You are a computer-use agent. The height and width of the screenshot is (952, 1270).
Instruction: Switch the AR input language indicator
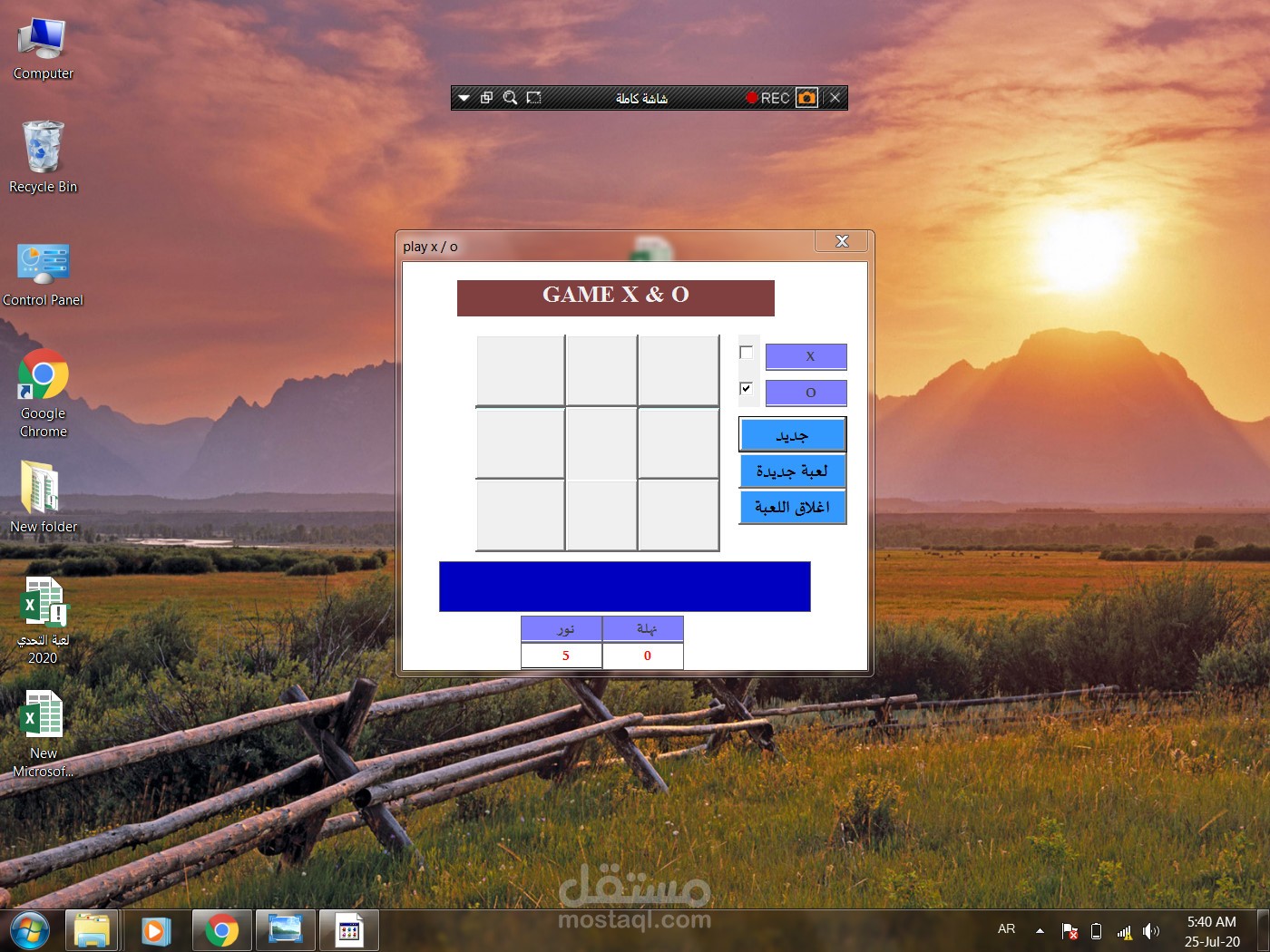[x=1006, y=929]
